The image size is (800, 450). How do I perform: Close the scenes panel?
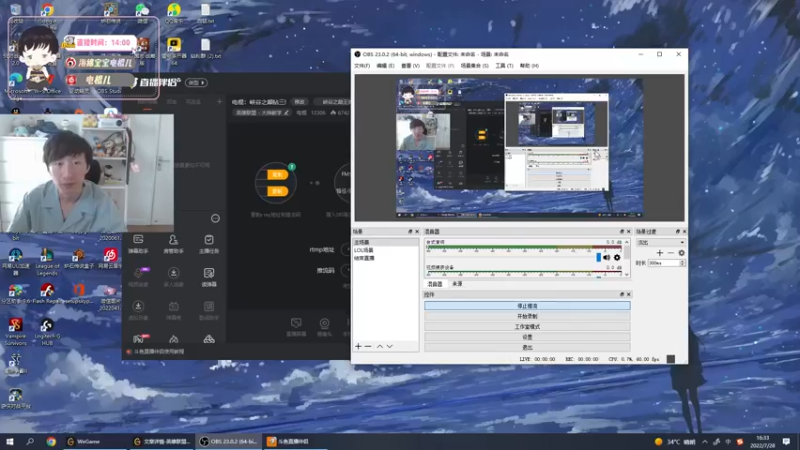(417, 232)
